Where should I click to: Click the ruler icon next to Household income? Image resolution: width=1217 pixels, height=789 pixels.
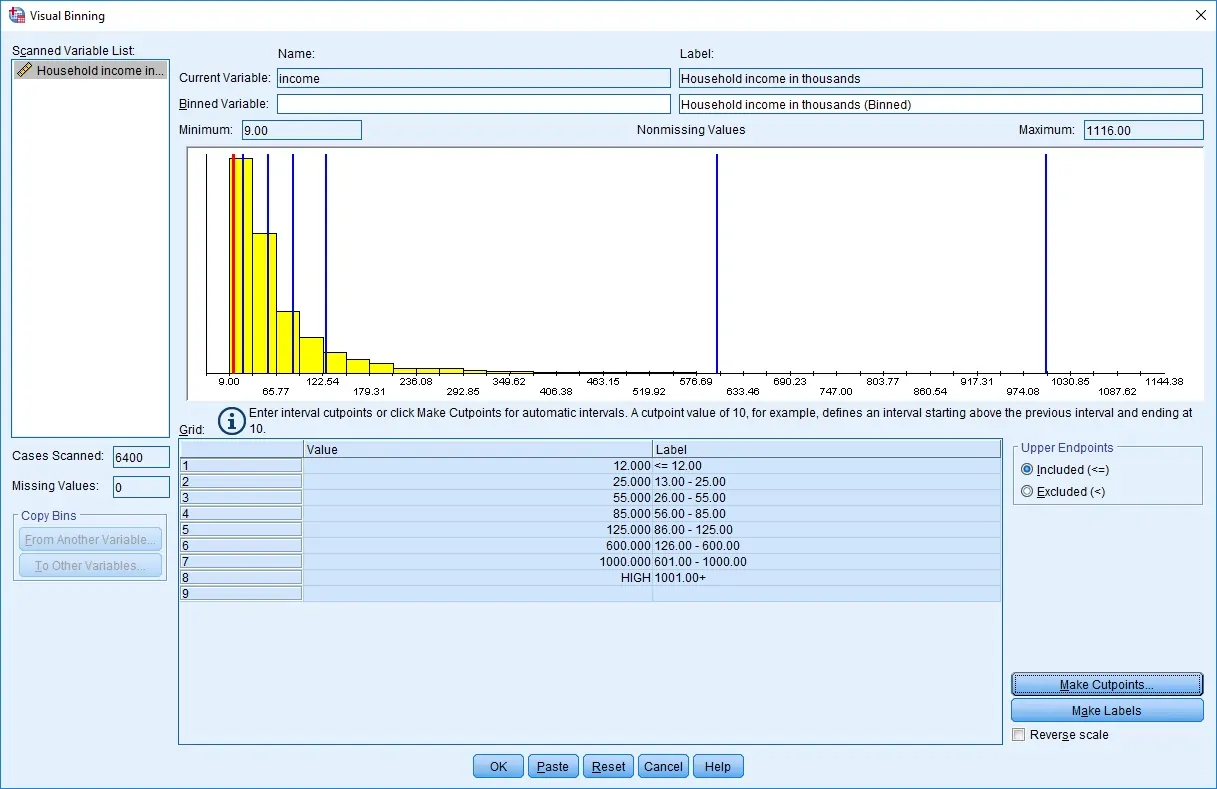pos(25,70)
